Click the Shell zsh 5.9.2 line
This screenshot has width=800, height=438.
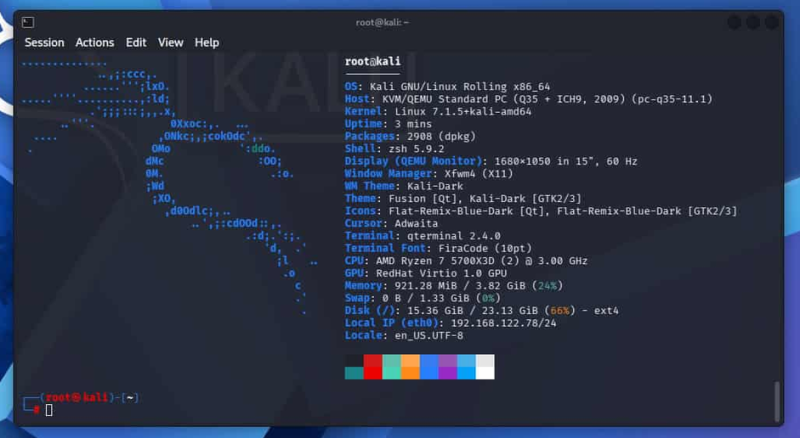[394, 149]
